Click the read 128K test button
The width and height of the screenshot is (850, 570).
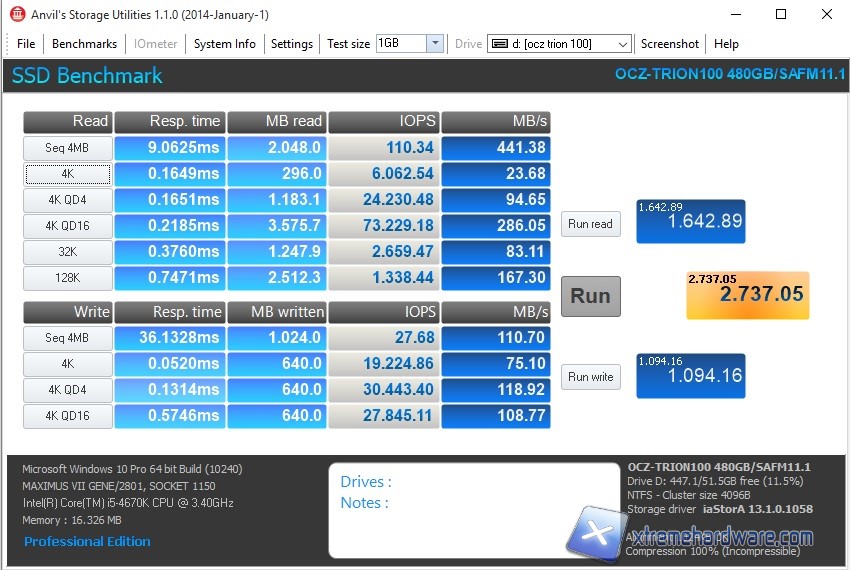[67, 278]
